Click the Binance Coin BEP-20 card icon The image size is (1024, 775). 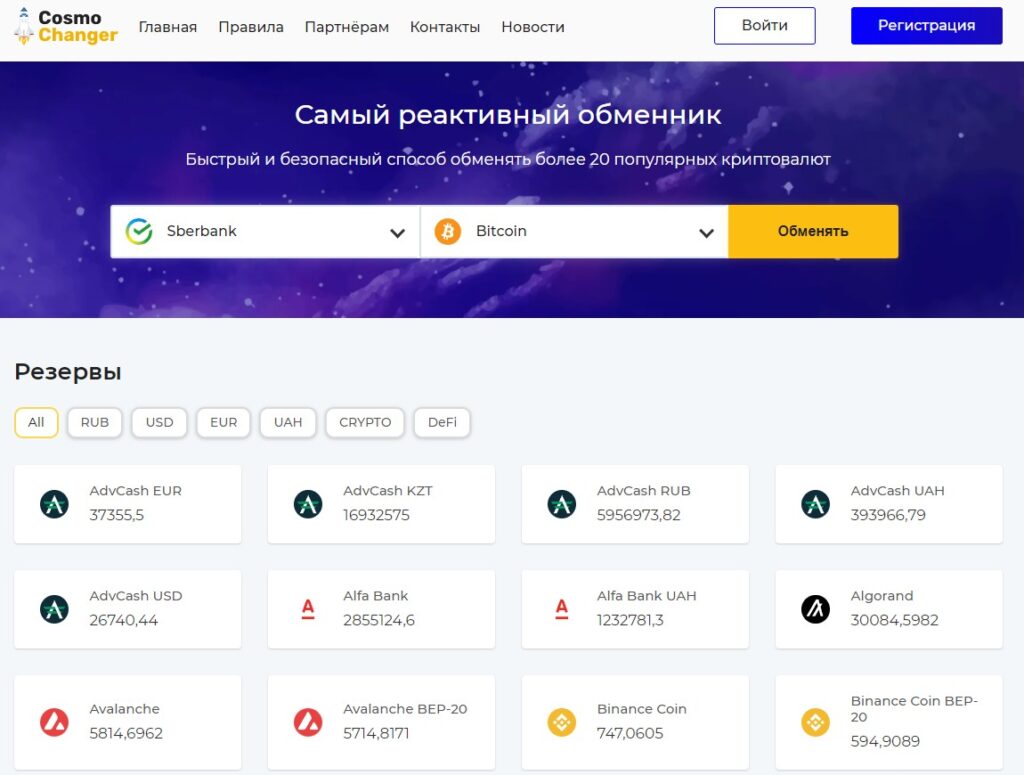coord(816,722)
